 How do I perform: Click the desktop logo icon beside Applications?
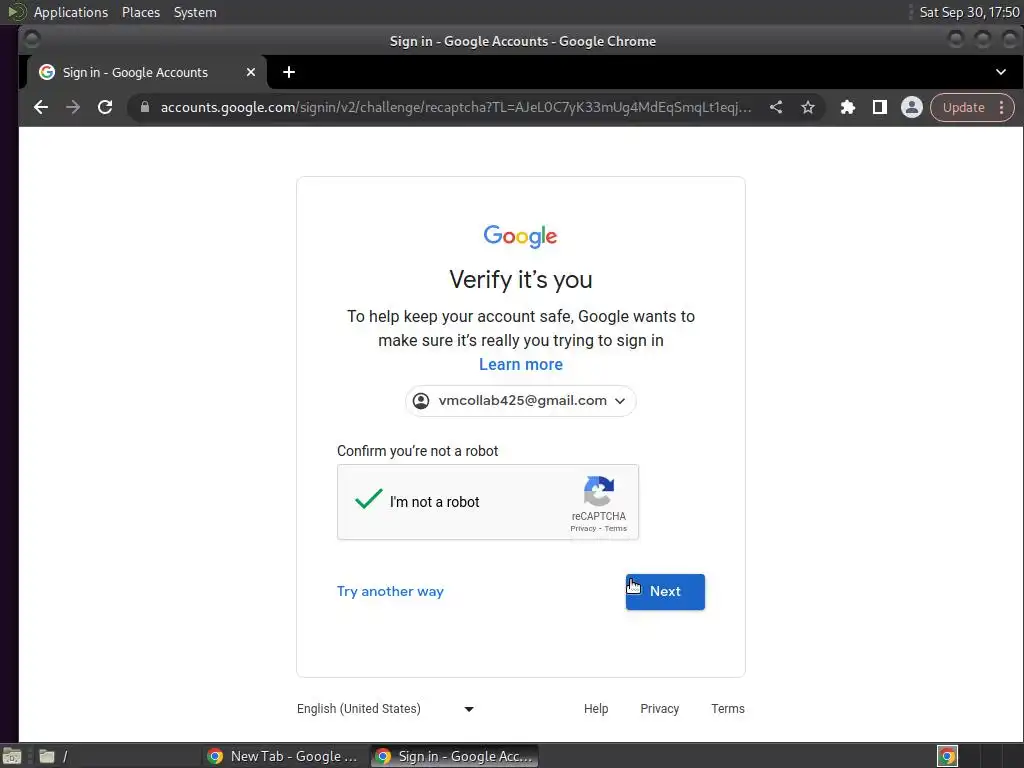point(16,12)
